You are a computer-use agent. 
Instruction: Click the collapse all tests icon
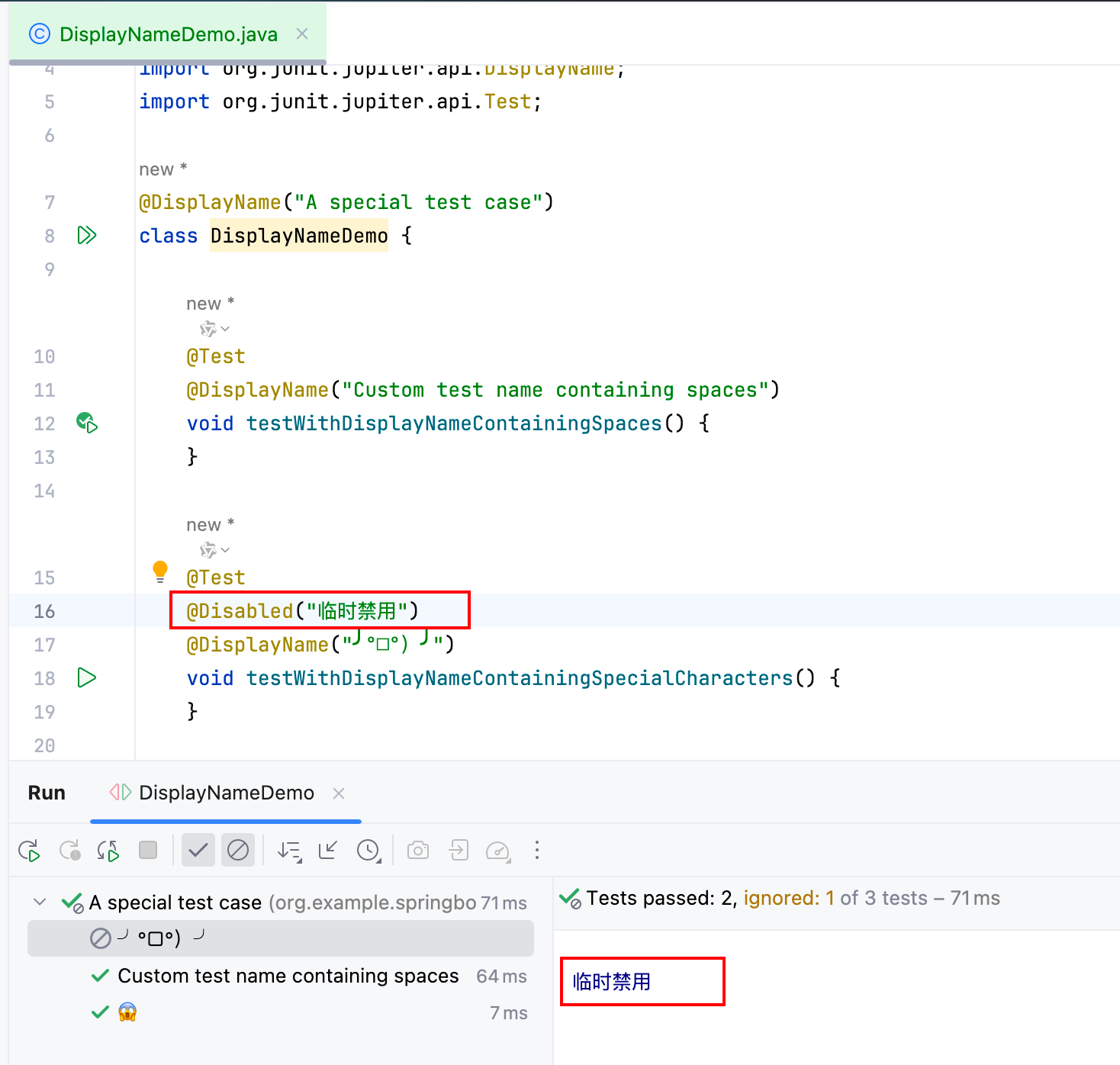328,850
